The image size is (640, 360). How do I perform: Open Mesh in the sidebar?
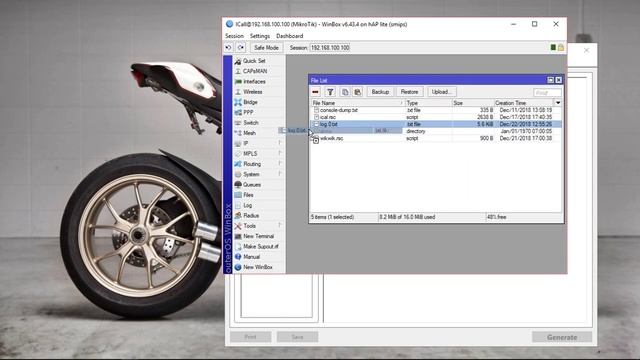click(x=249, y=133)
